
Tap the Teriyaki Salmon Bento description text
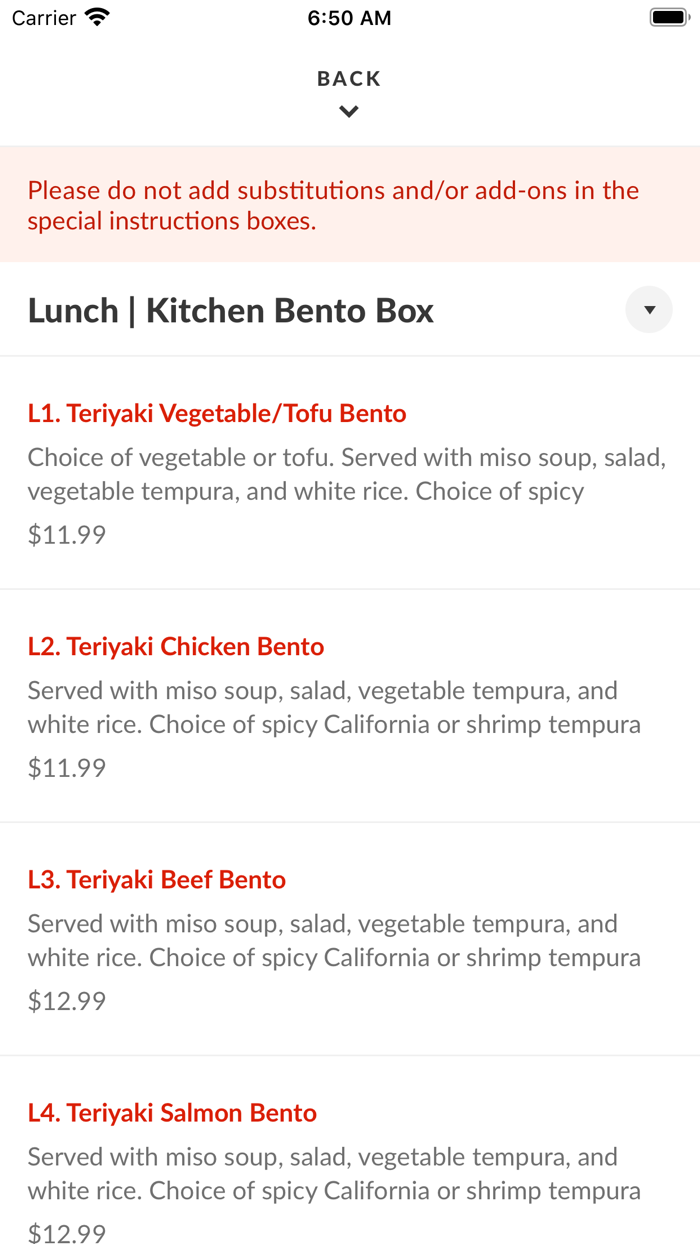click(x=334, y=1173)
